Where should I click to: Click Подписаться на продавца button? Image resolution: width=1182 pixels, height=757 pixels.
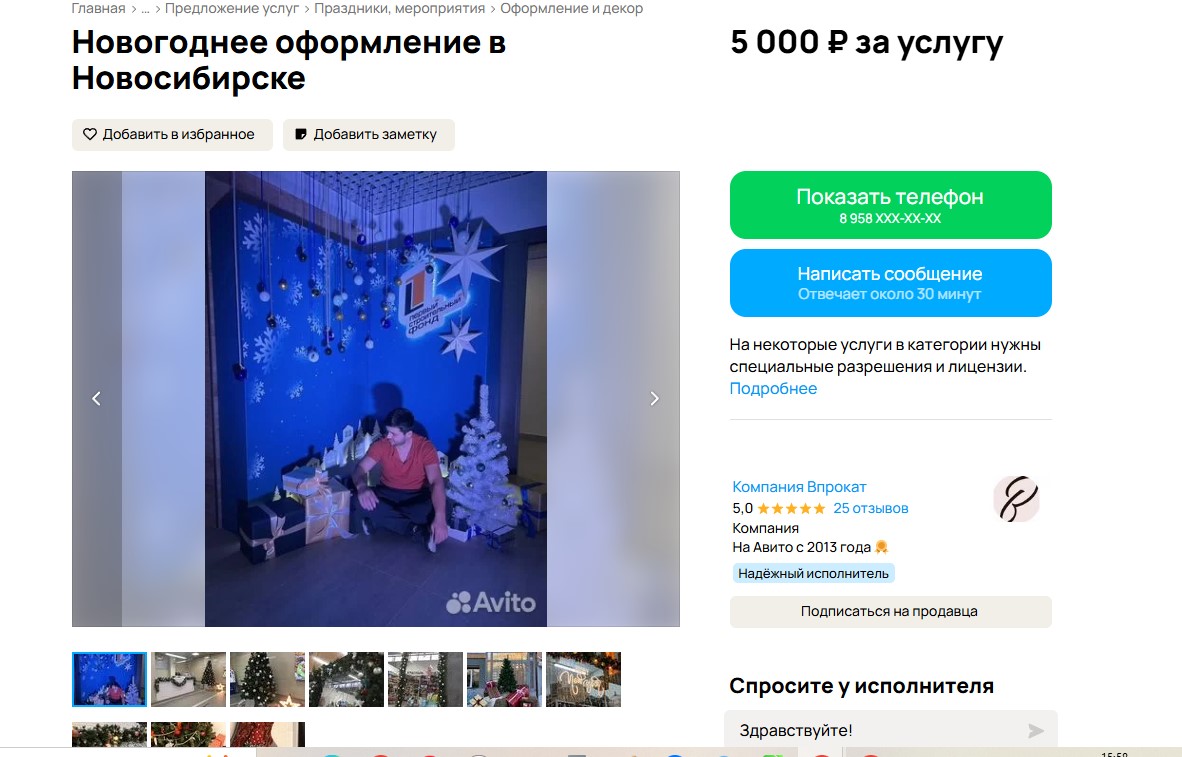pos(890,612)
